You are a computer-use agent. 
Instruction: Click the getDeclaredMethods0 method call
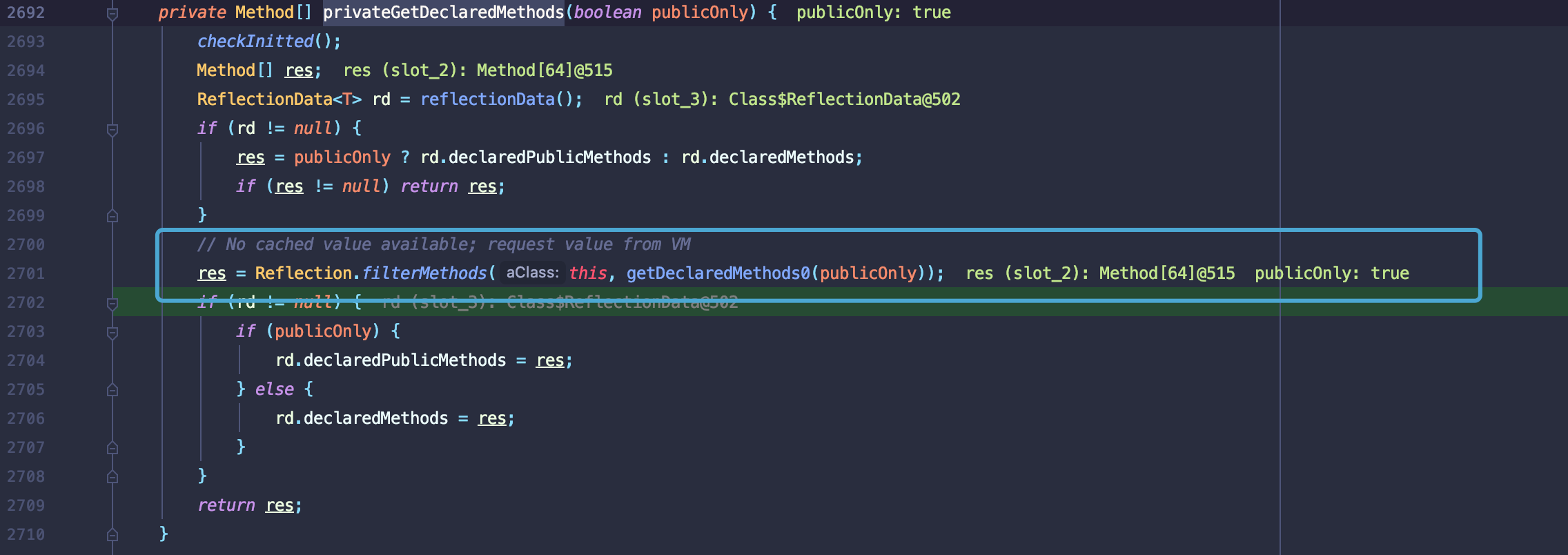[718, 274]
